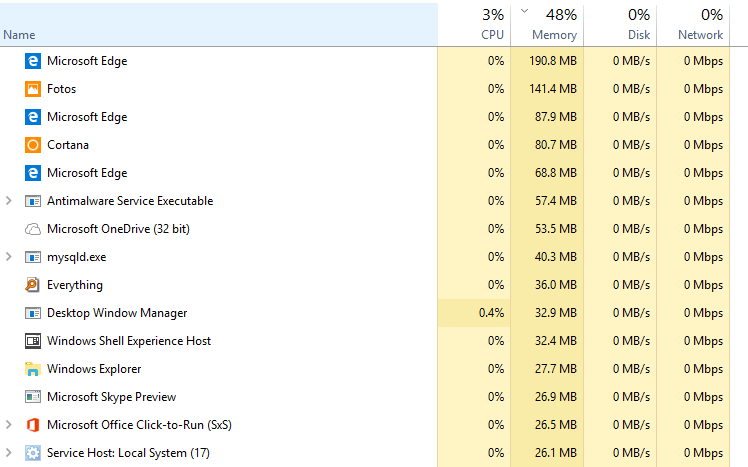Click the mysqld.exe process icon
Image resolution: width=748 pixels, height=467 pixels.
click(x=32, y=258)
